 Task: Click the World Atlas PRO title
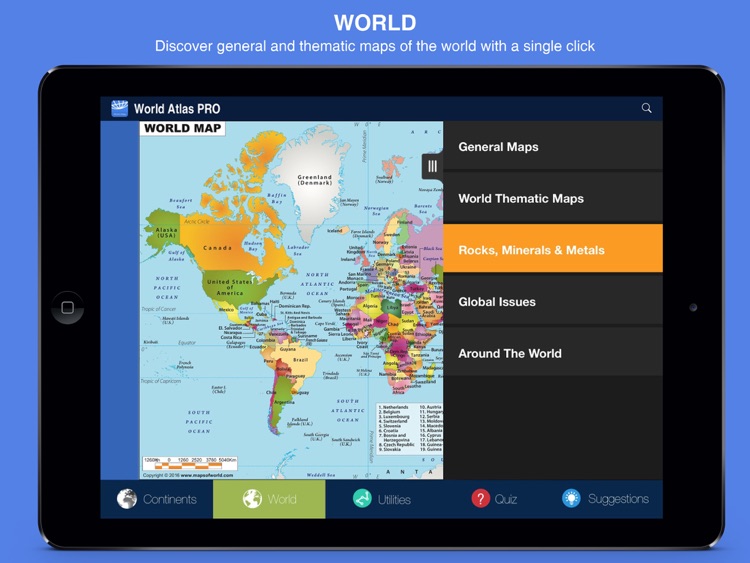coord(177,109)
